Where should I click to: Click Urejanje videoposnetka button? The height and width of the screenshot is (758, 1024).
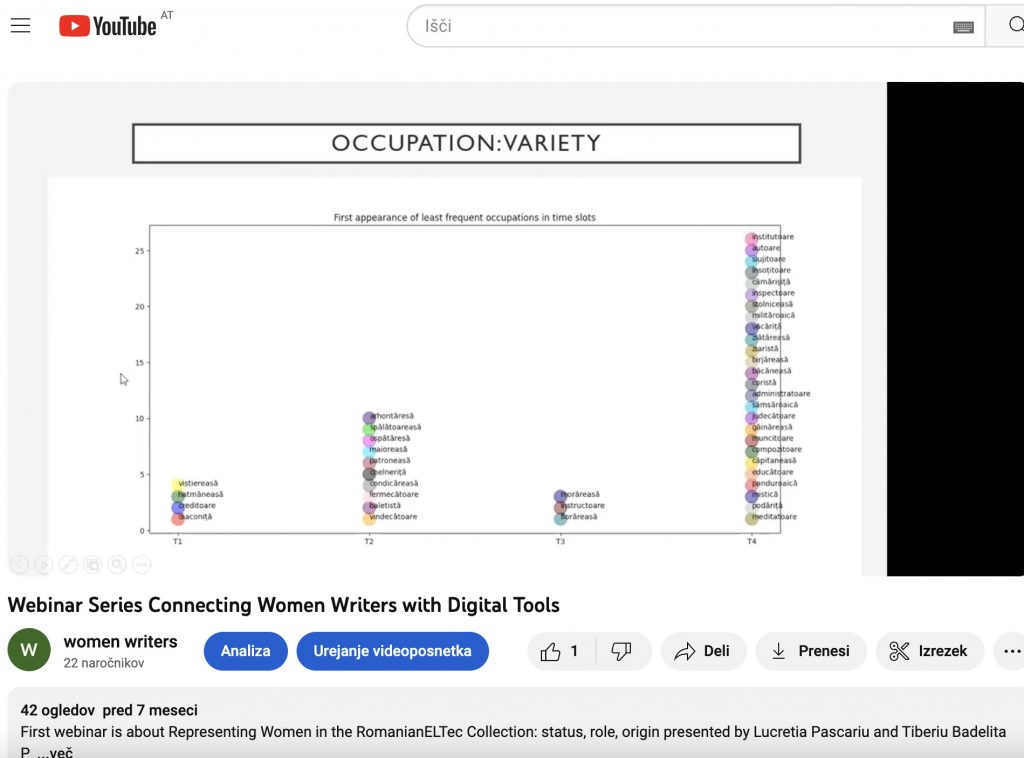pyautogui.click(x=392, y=651)
